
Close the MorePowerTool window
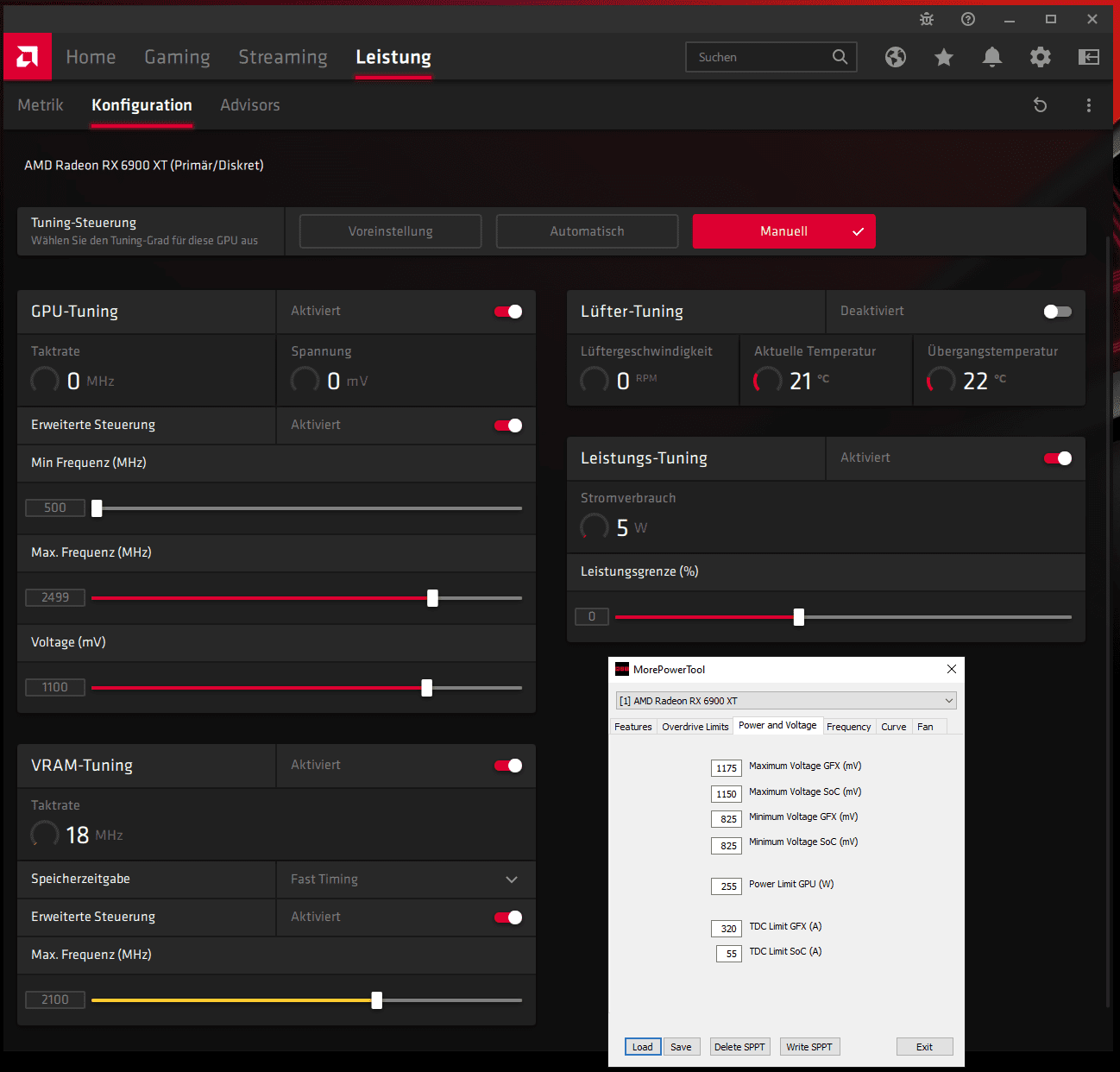point(952,669)
